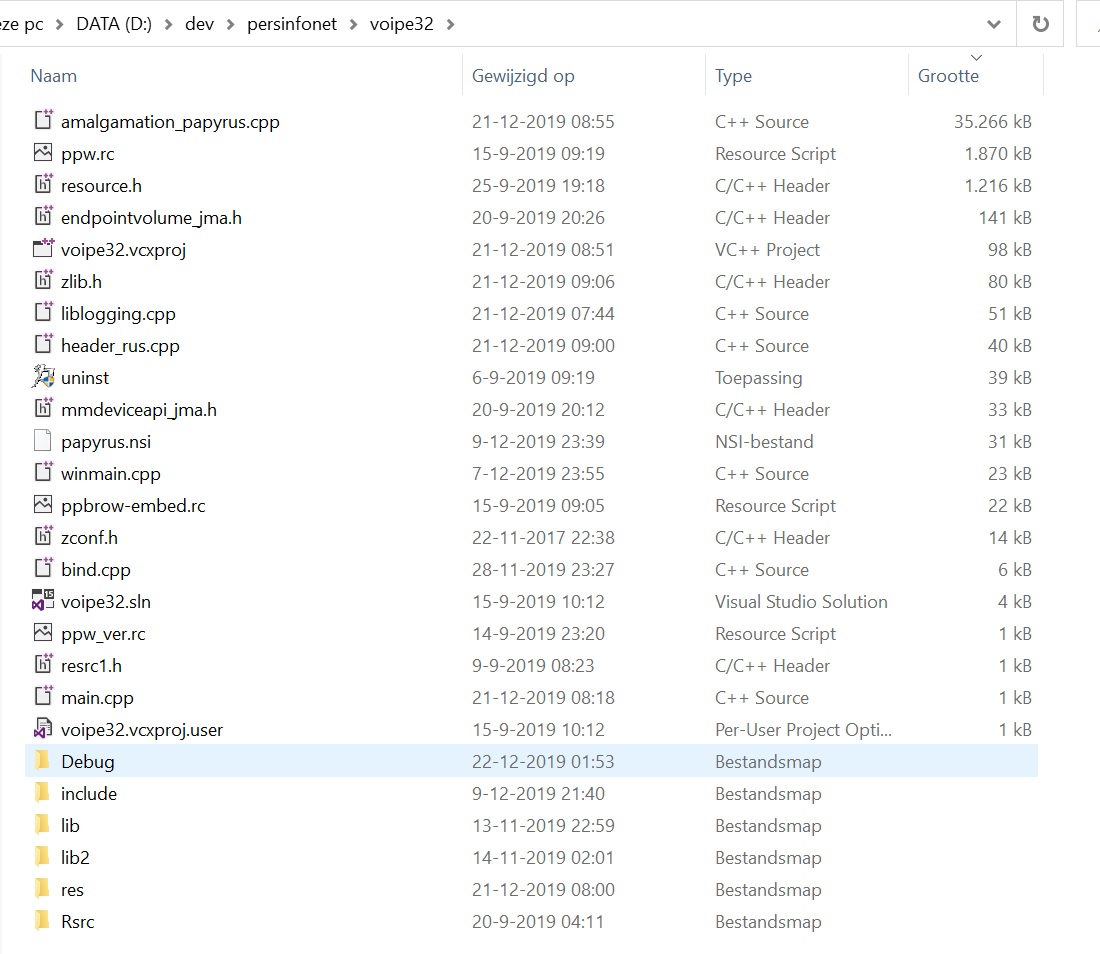Screen dimensions: 1100x954
Task: Click the refresh button beside address bar
Action: pos(1040,24)
